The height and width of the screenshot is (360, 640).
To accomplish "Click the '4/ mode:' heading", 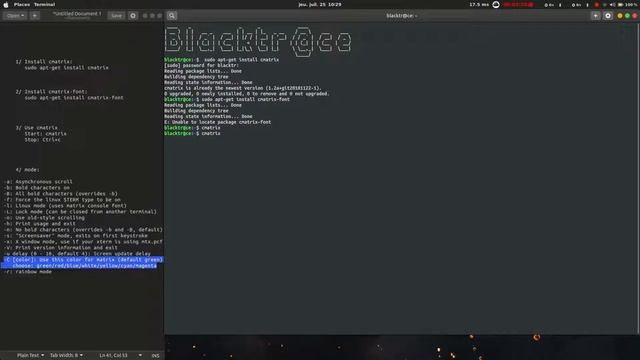I will tap(28, 170).
